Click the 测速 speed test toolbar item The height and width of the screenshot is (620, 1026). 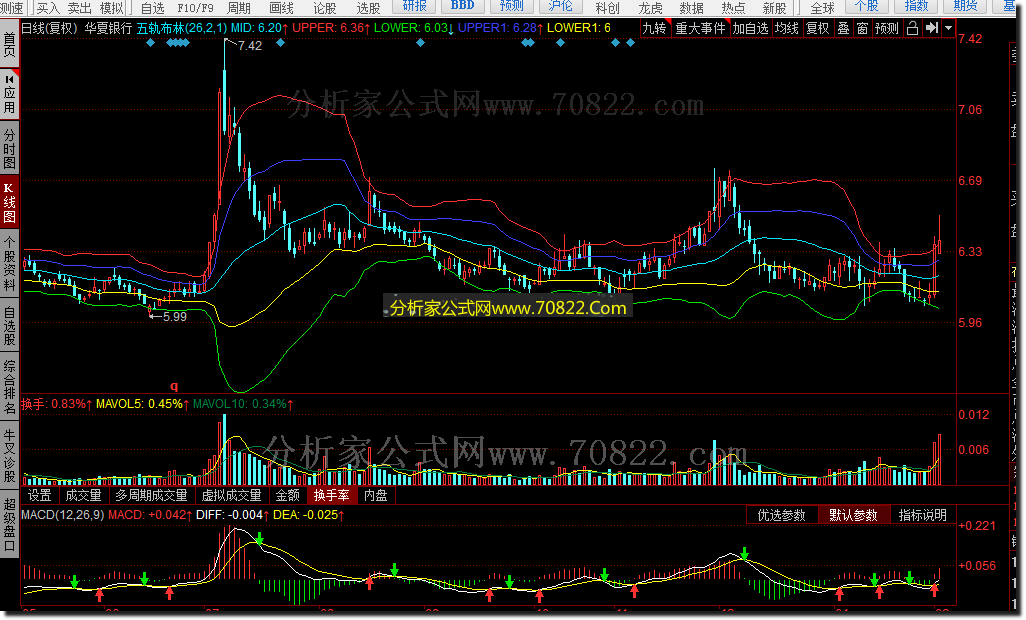12,8
